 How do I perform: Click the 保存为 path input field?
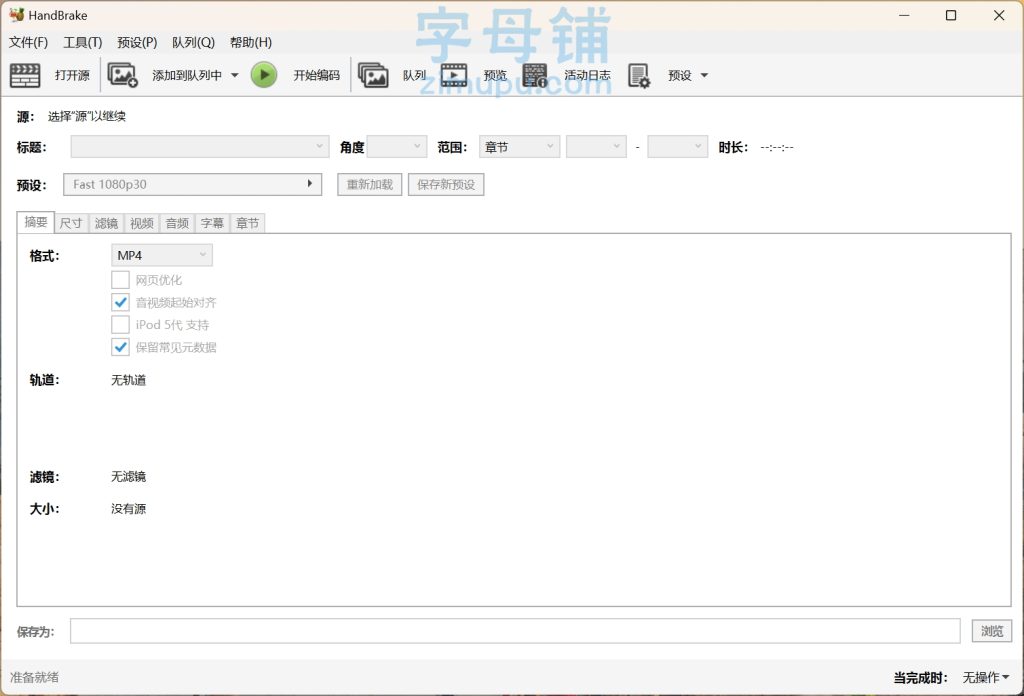pos(515,631)
